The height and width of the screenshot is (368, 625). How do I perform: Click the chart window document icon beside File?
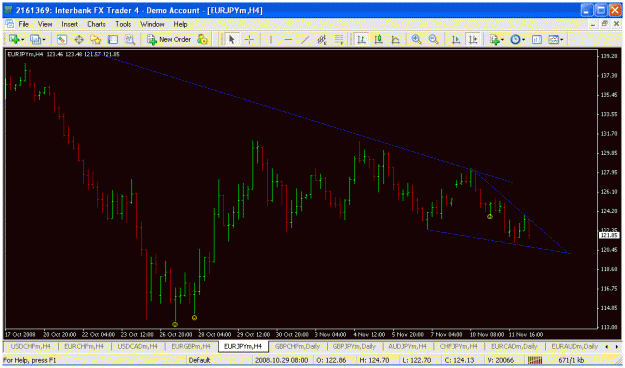click(x=10, y=24)
